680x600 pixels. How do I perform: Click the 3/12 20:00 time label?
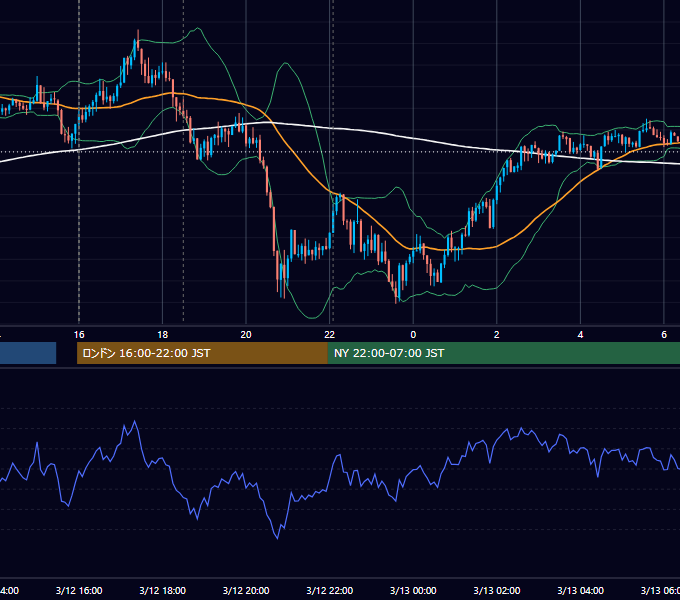tap(246, 590)
